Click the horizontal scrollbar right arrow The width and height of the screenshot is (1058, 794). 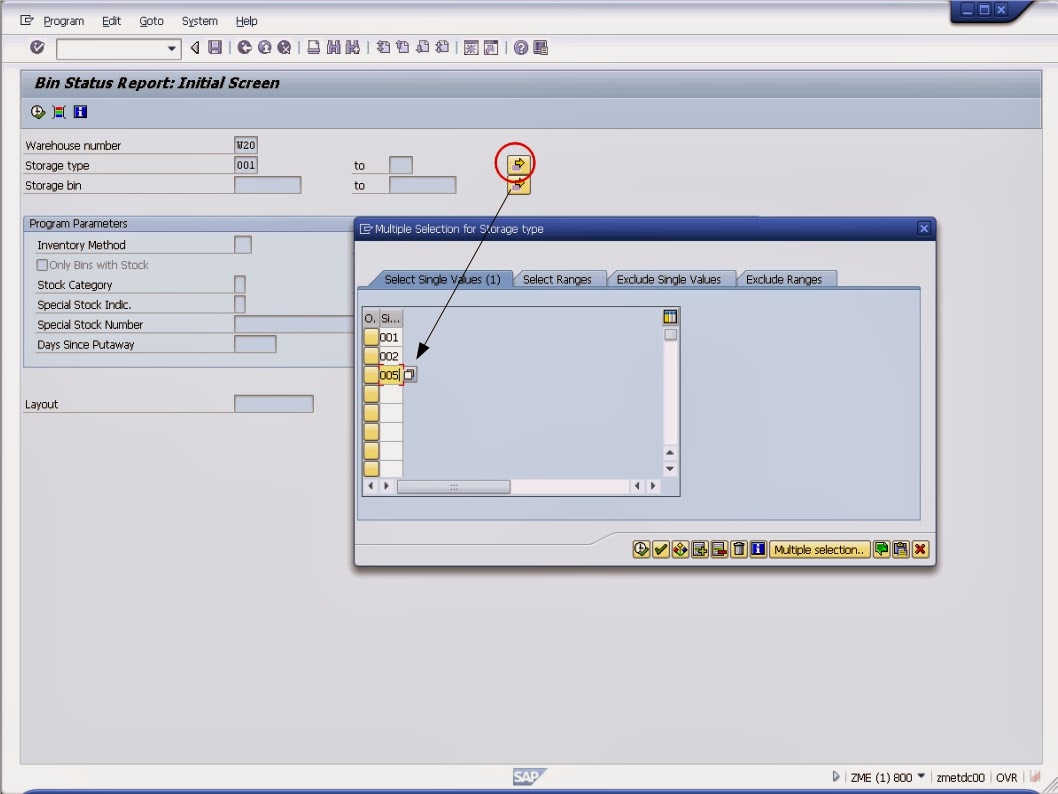pyautogui.click(x=652, y=486)
